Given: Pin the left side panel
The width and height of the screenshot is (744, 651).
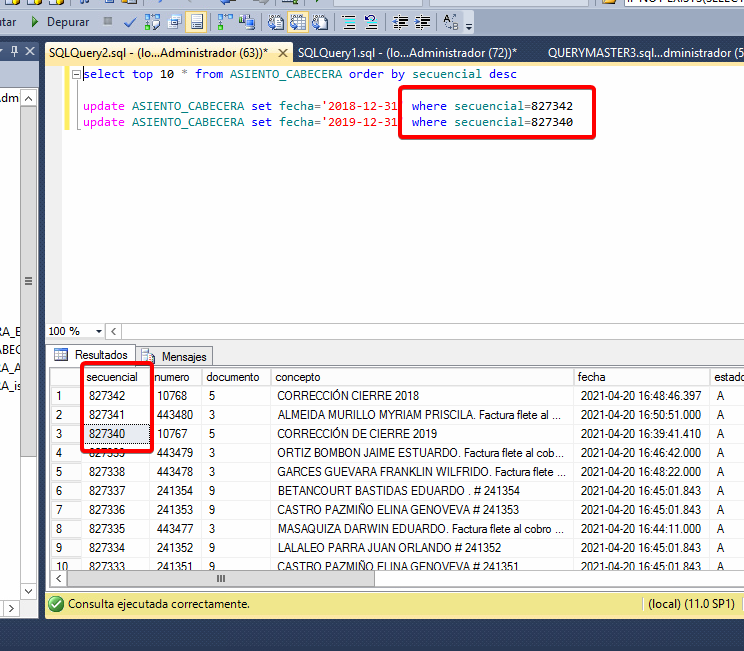Looking at the screenshot, I should coord(14,51).
